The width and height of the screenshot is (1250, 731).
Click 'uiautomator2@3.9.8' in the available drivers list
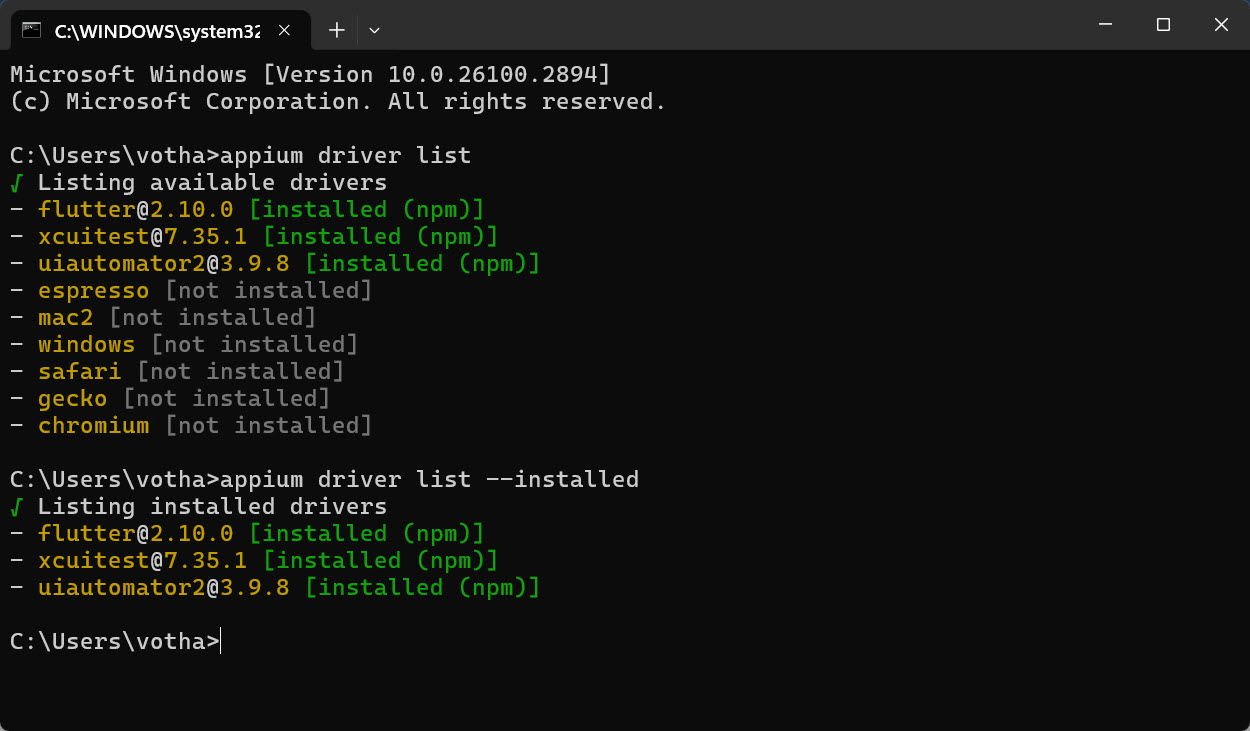pos(164,263)
